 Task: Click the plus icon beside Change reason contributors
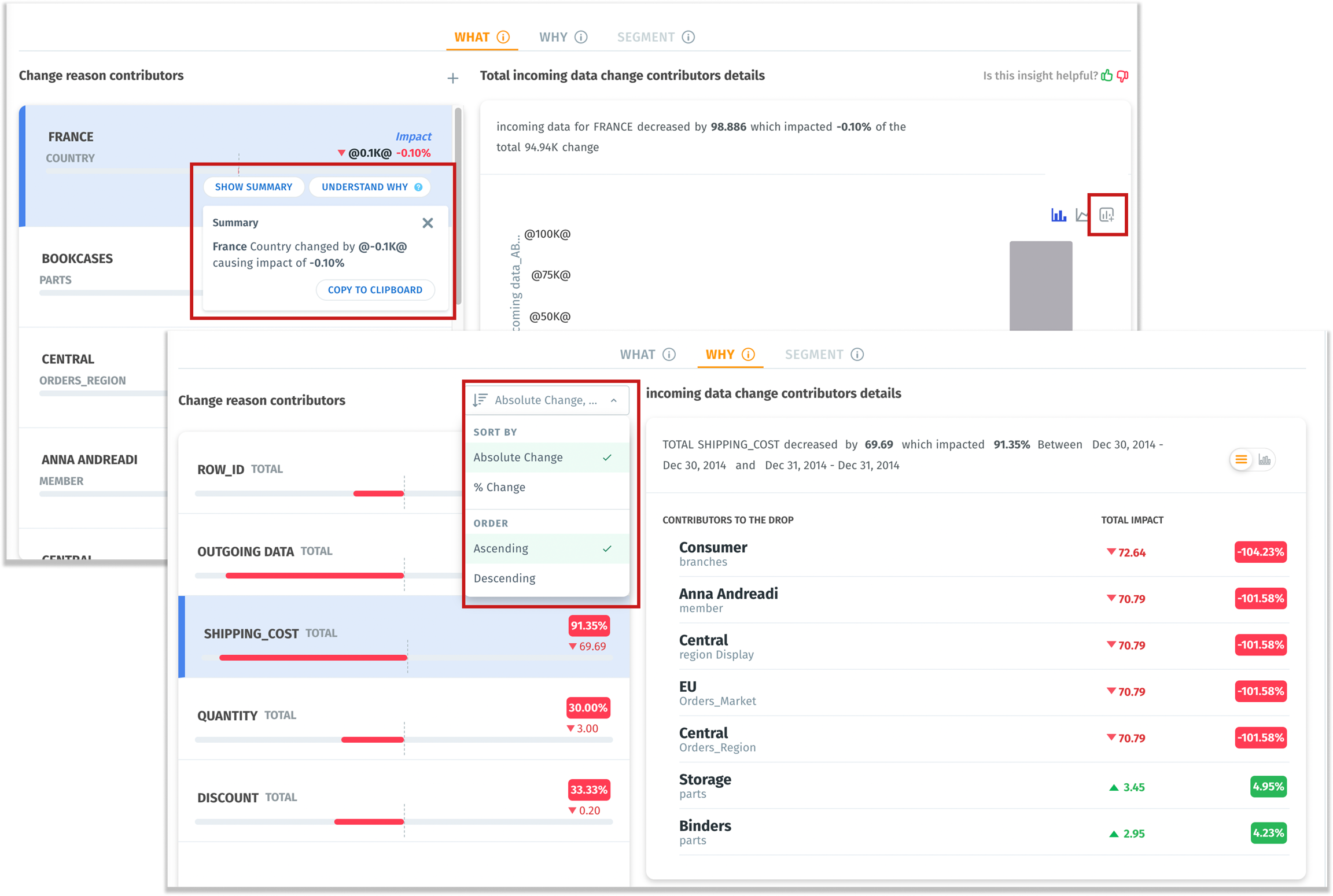click(x=452, y=78)
